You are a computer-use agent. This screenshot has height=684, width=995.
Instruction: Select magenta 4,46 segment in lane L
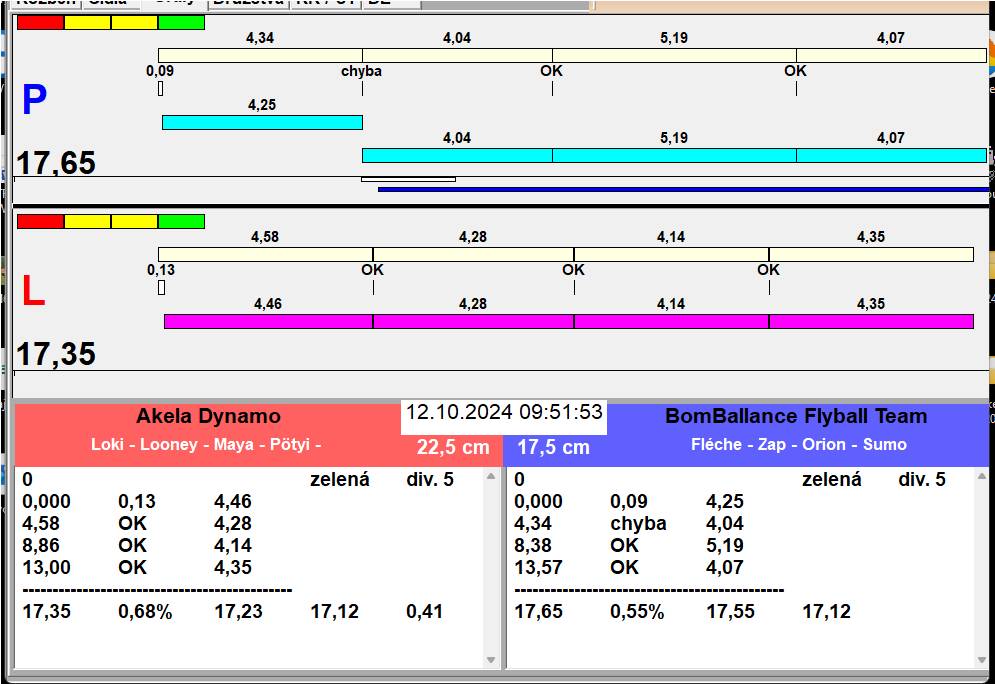point(268,321)
